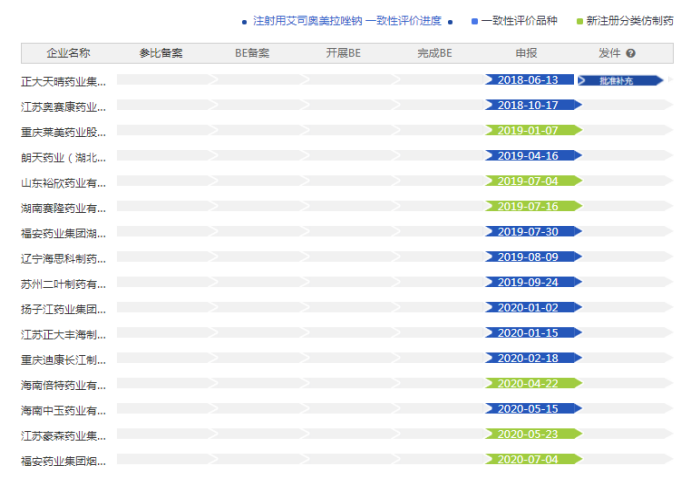697x478 pixels.
Task: Click the 开展BE column header
Action: coord(343,53)
